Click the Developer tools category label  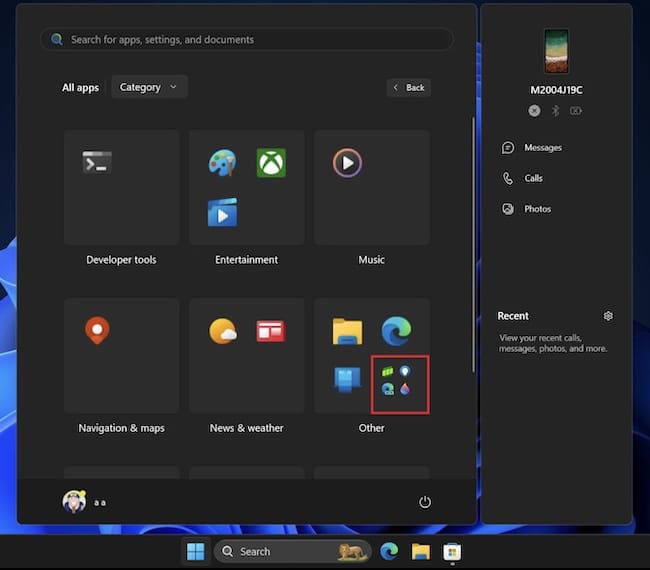pyautogui.click(x=121, y=260)
